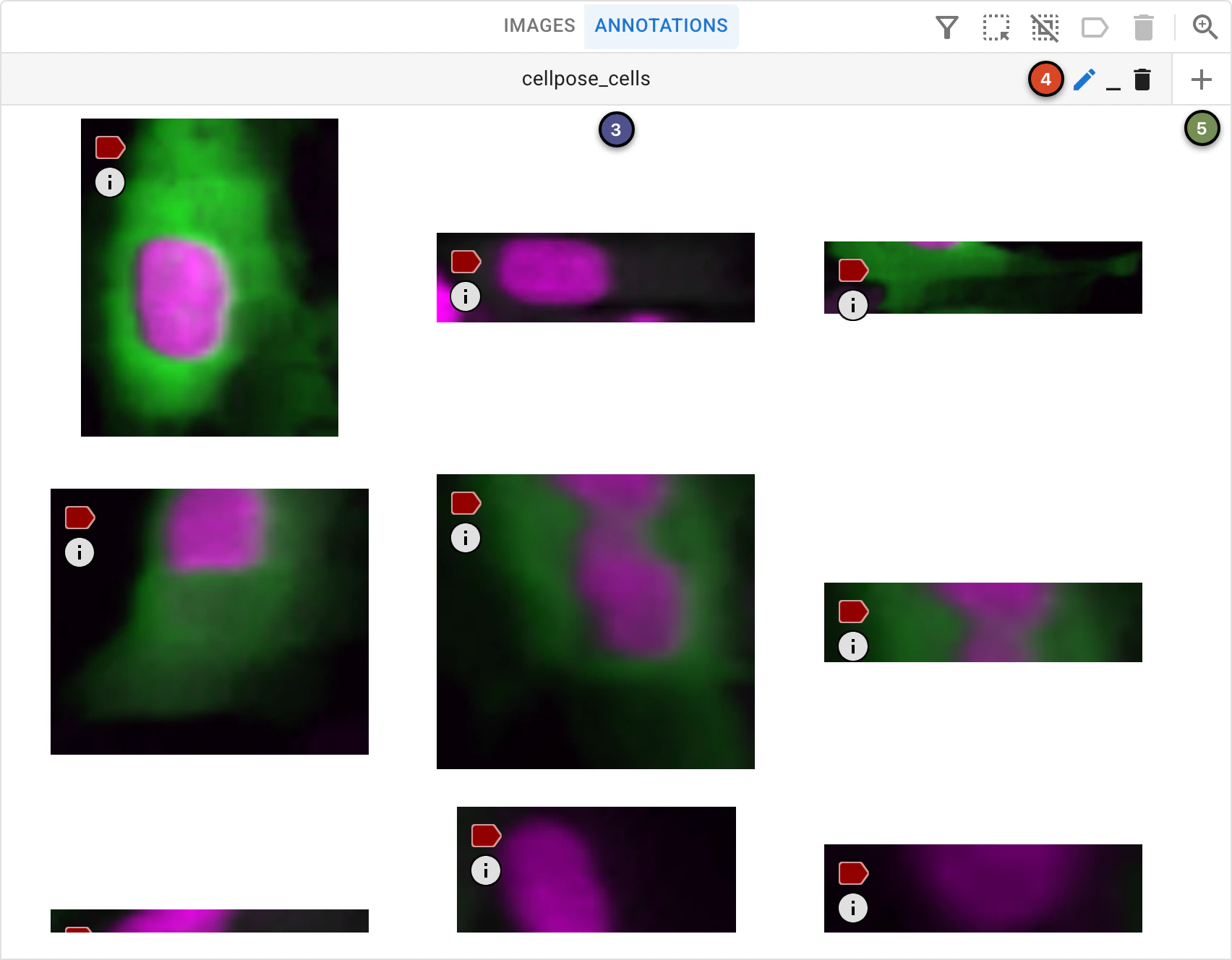Collapse the cellpose_cells category using minimize icon
Image resolution: width=1232 pixels, height=960 pixels.
coord(1113,88)
